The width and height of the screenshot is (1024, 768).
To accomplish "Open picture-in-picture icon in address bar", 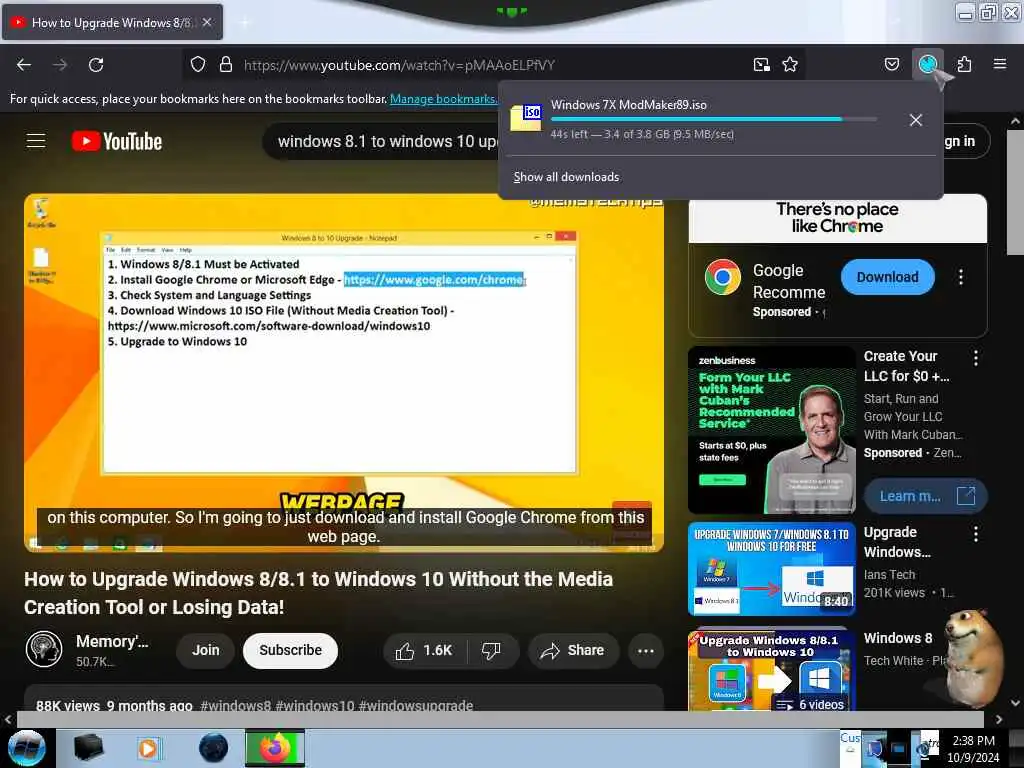I will click(761, 65).
